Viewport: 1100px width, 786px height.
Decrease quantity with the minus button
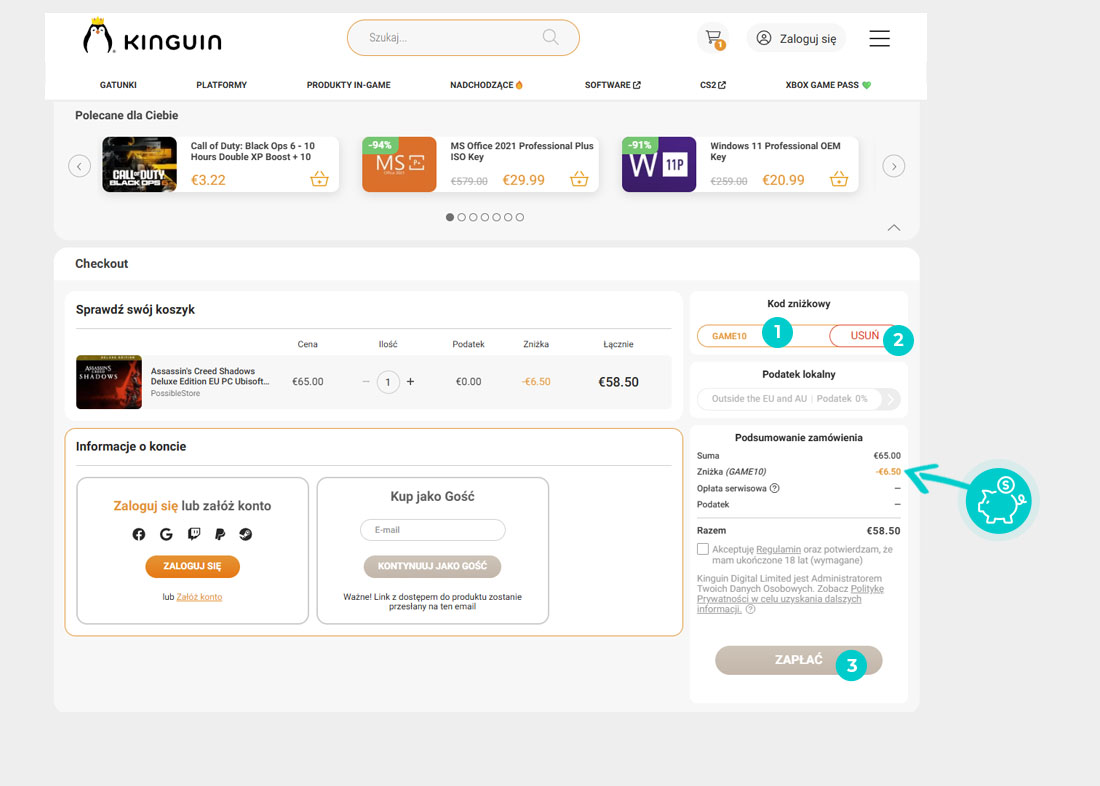(x=365, y=382)
